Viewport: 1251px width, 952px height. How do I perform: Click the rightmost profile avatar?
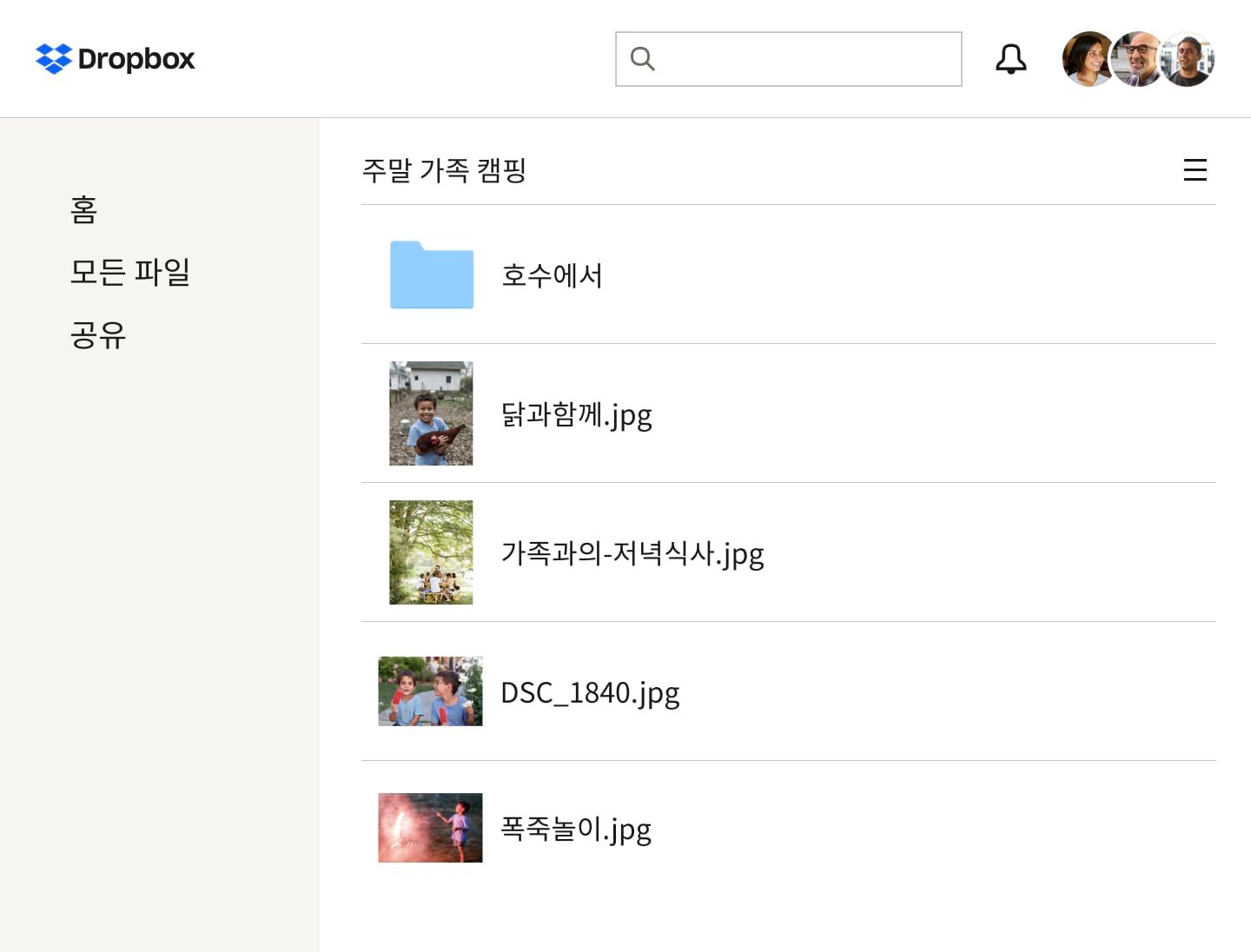pyautogui.click(x=1188, y=59)
